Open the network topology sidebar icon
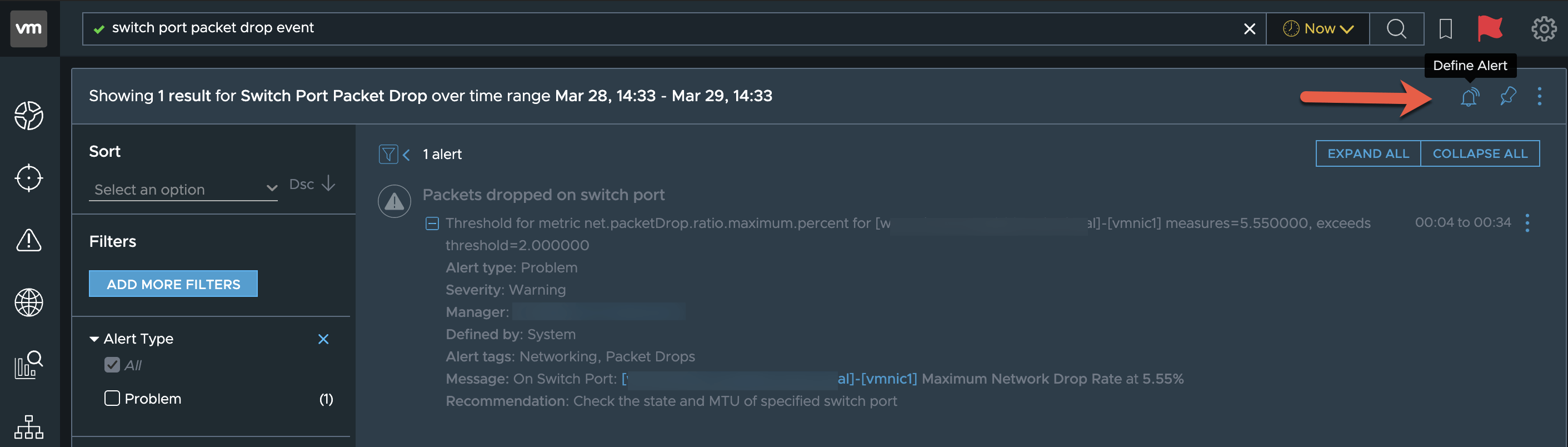The height and width of the screenshot is (447, 1568). [28, 427]
